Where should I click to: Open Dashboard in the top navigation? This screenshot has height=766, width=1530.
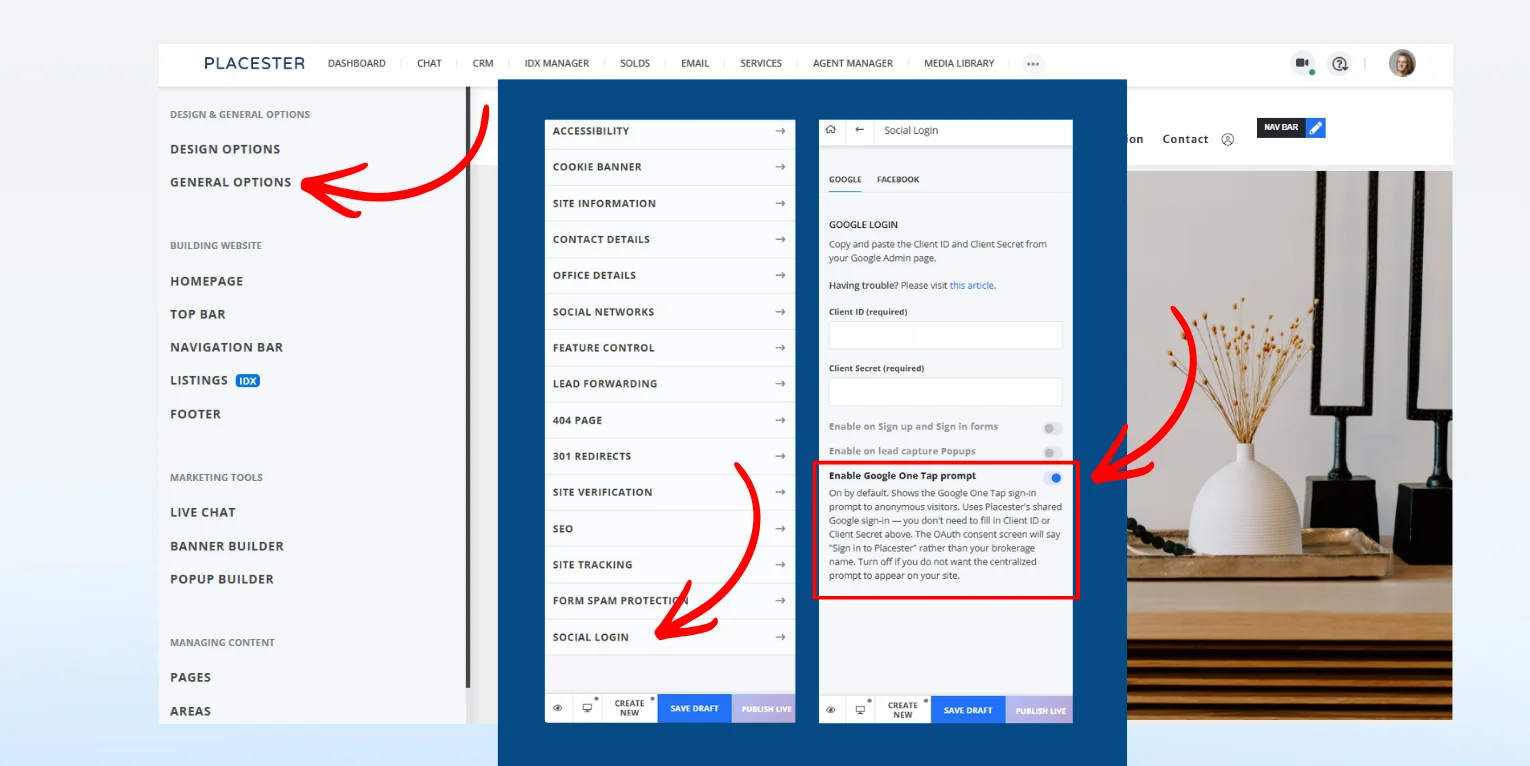pos(356,63)
